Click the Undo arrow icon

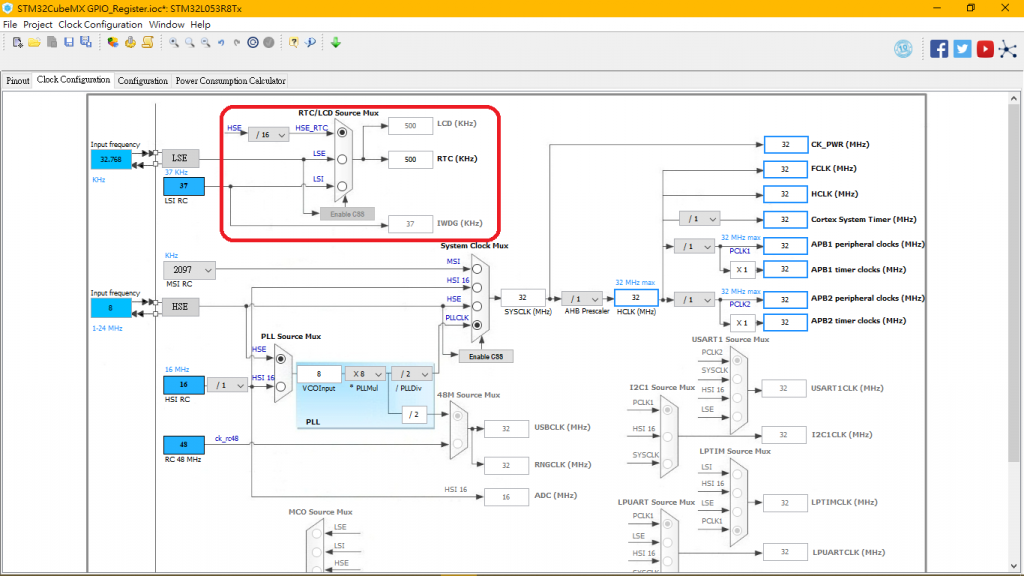pos(221,42)
